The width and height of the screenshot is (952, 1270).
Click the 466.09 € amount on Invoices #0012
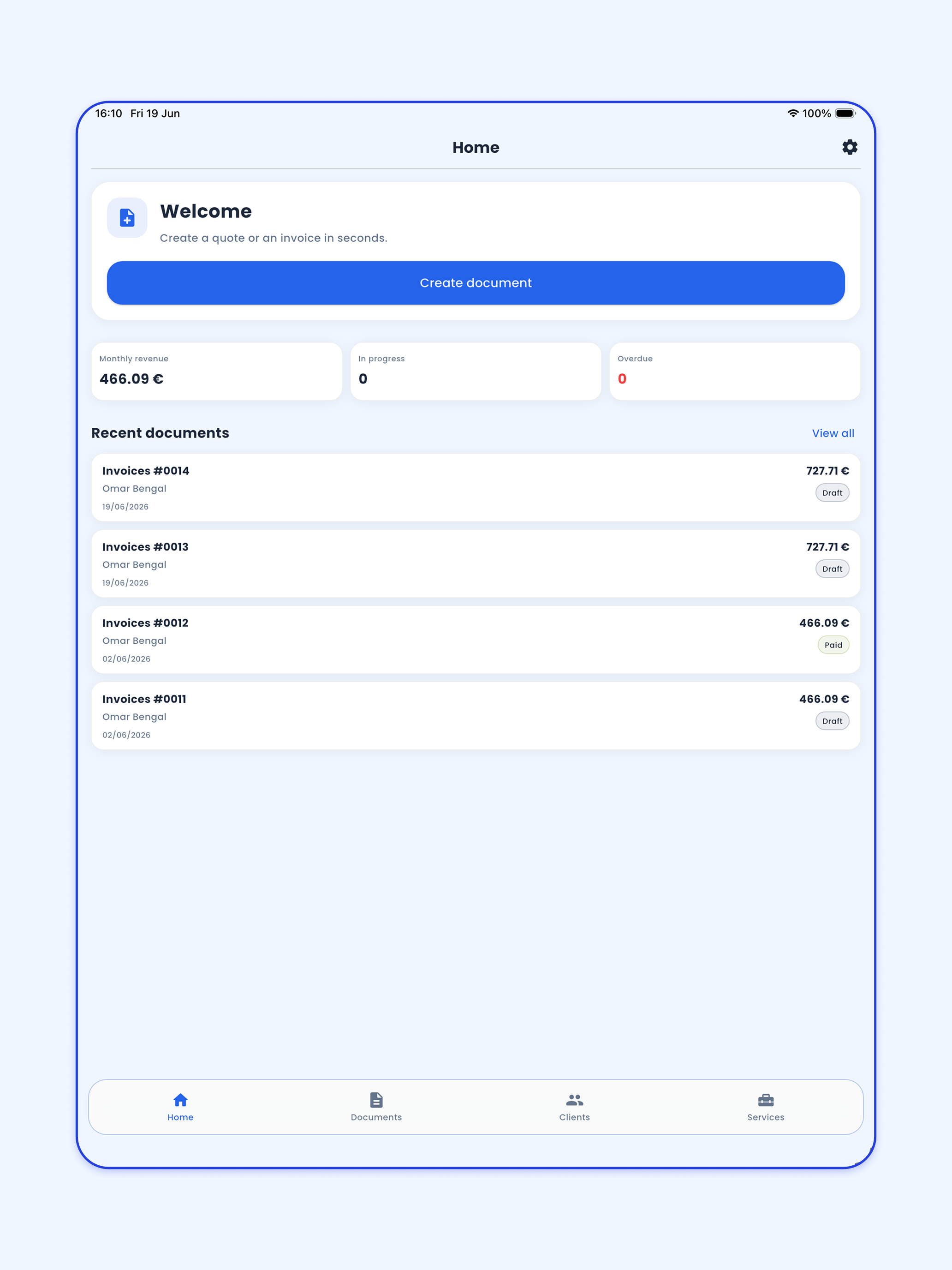pyautogui.click(x=824, y=623)
